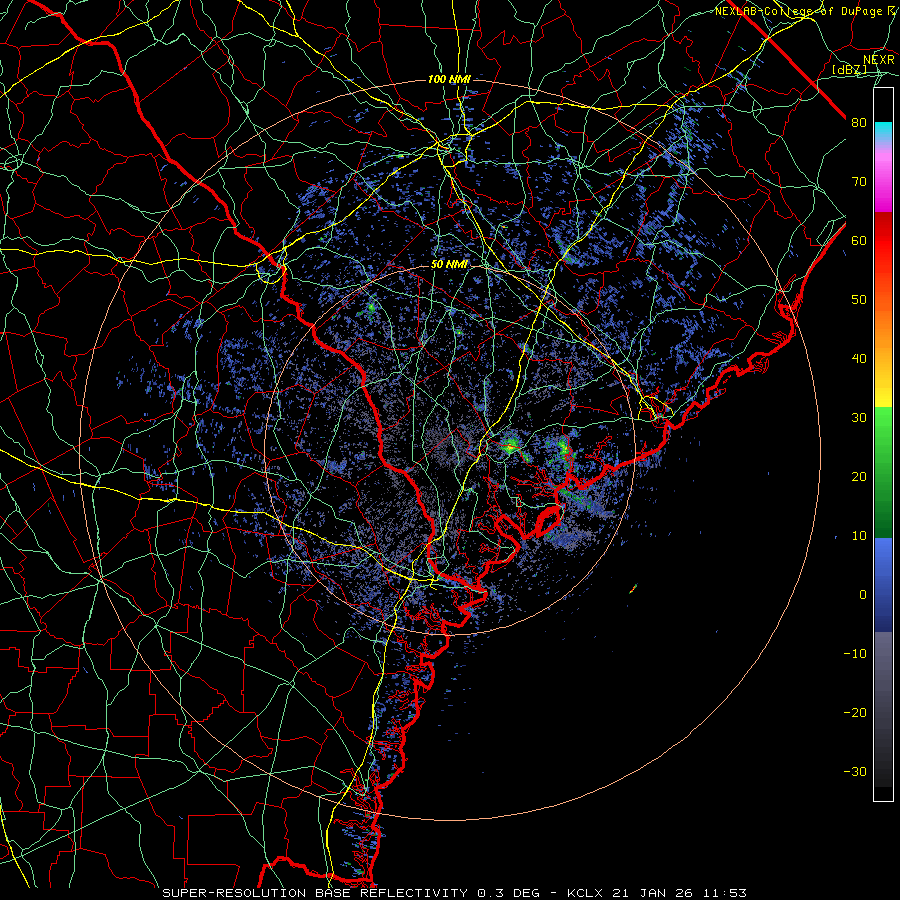The width and height of the screenshot is (900, 900).
Task: Click the positive 10 value on the dBZ scale
Action: (859, 536)
